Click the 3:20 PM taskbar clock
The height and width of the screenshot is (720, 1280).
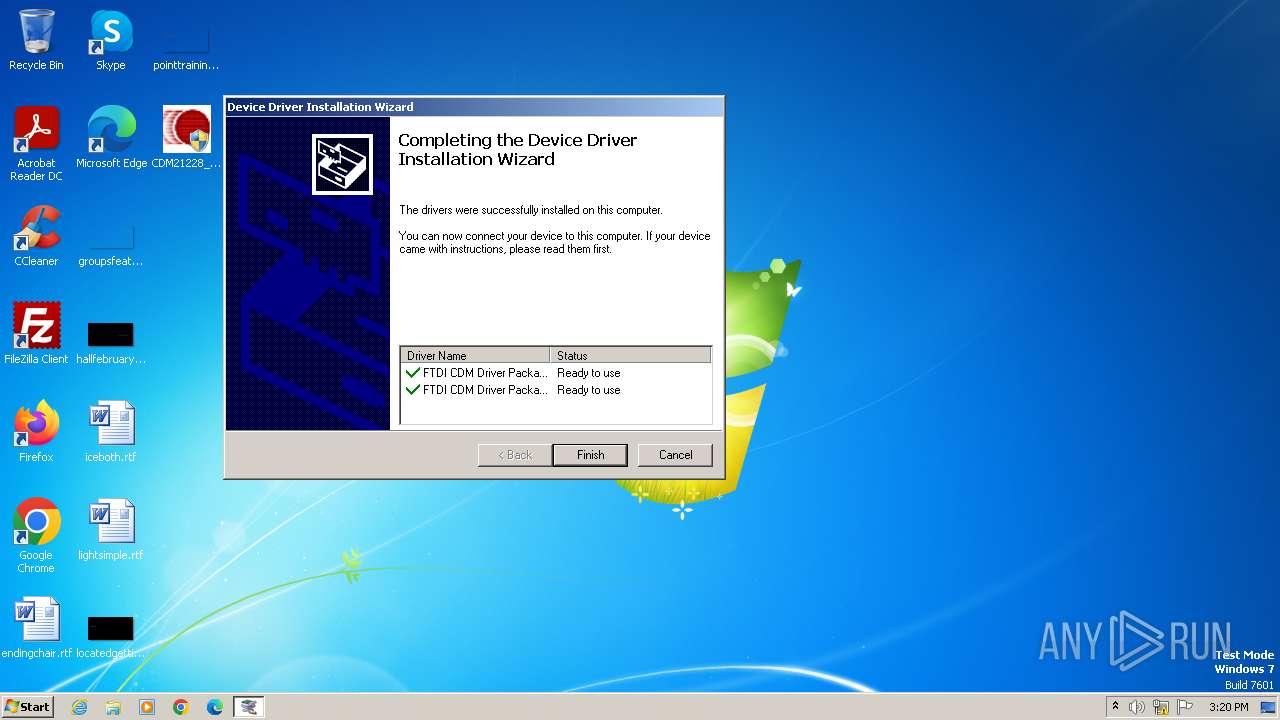coord(1228,707)
